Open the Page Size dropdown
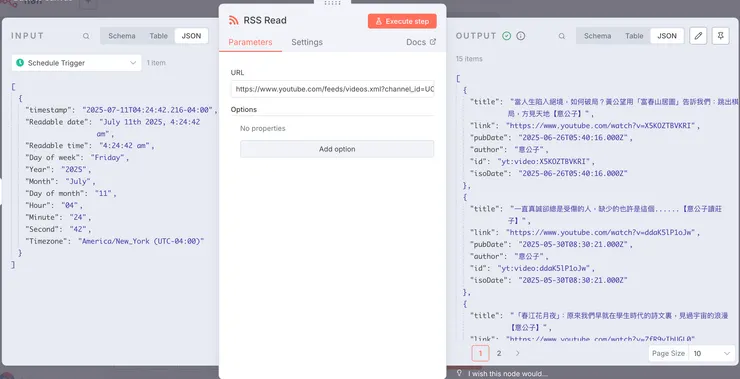 712,354
